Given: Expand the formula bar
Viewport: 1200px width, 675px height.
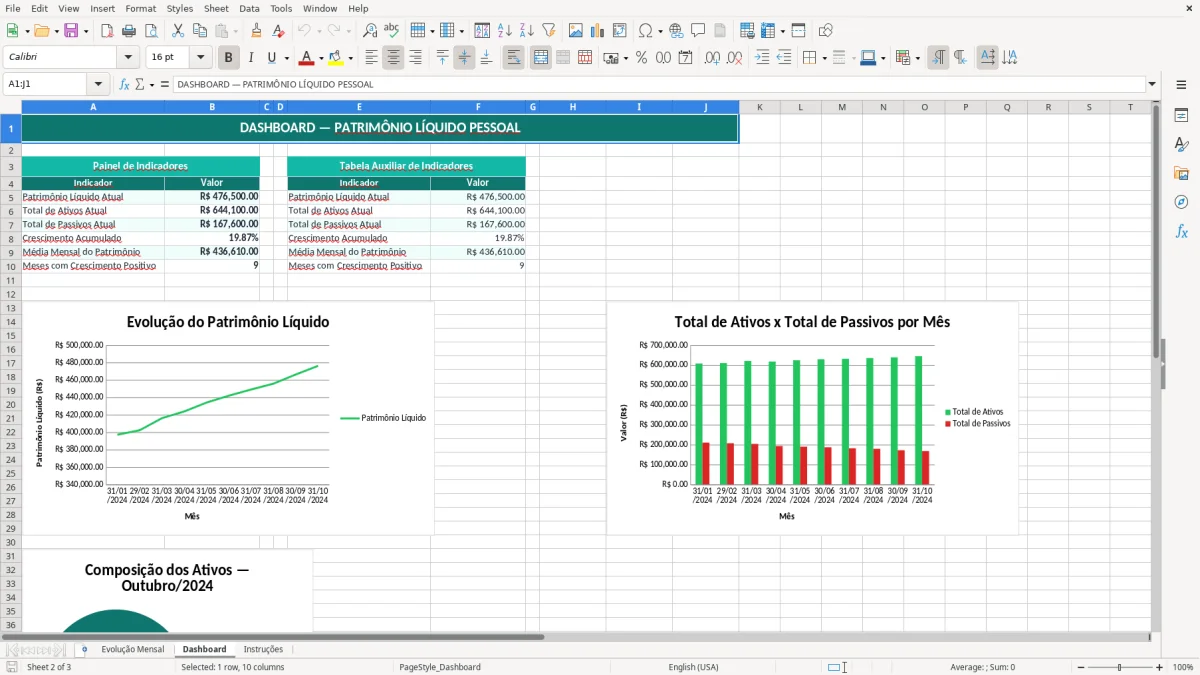Looking at the screenshot, I should 1153,84.
